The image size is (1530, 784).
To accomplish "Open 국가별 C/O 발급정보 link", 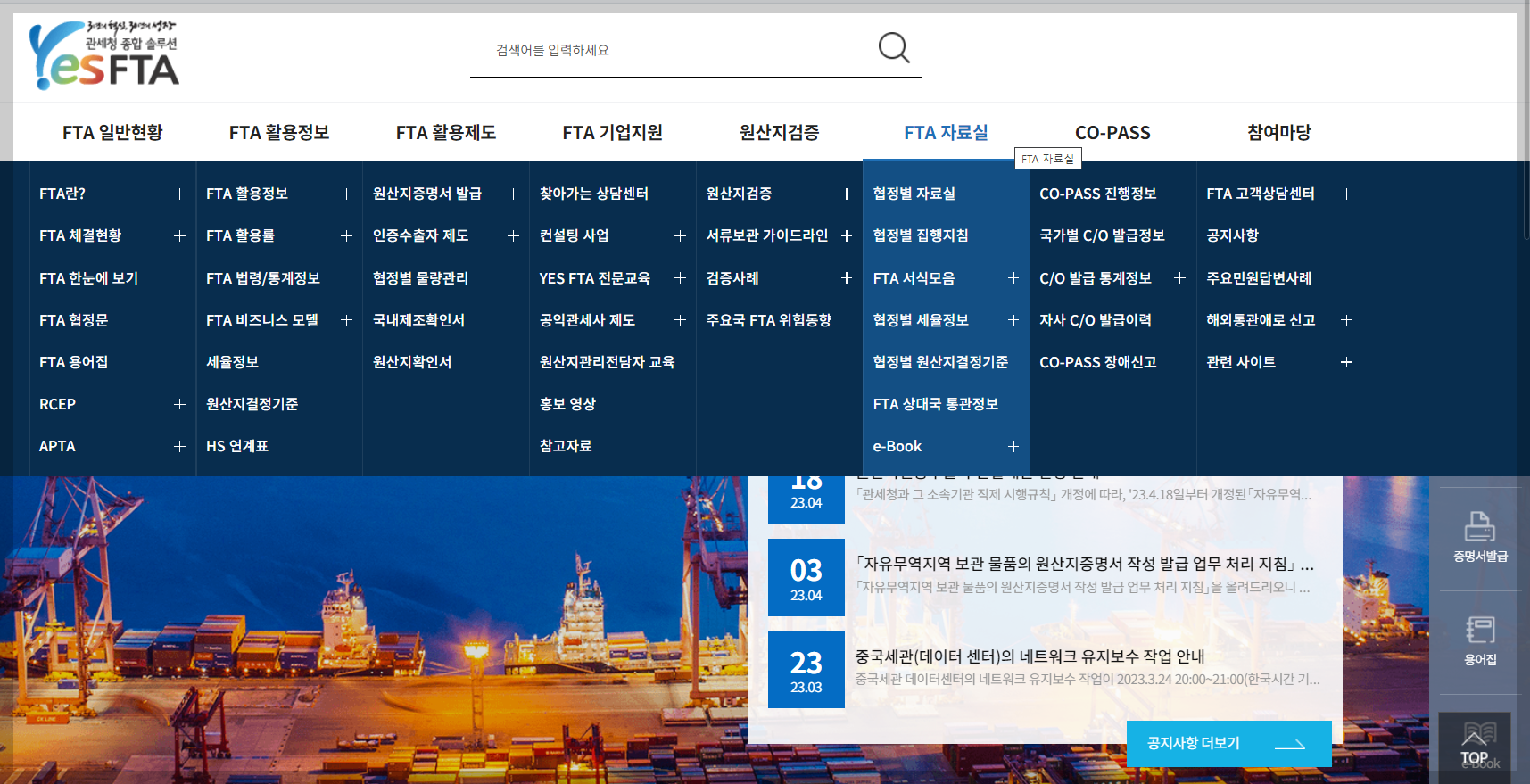I will 1102,235.
